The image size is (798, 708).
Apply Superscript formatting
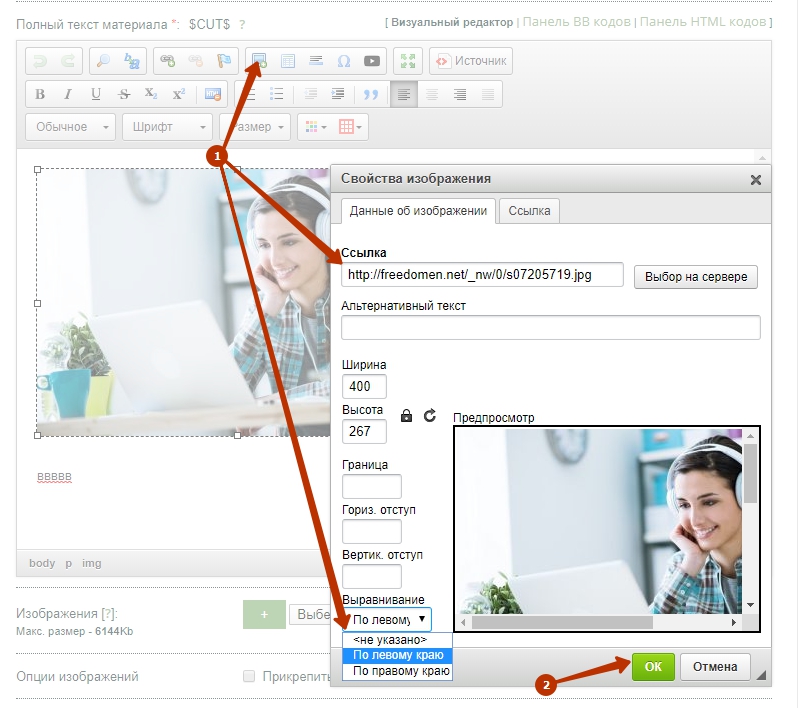[x=179, y=94]
